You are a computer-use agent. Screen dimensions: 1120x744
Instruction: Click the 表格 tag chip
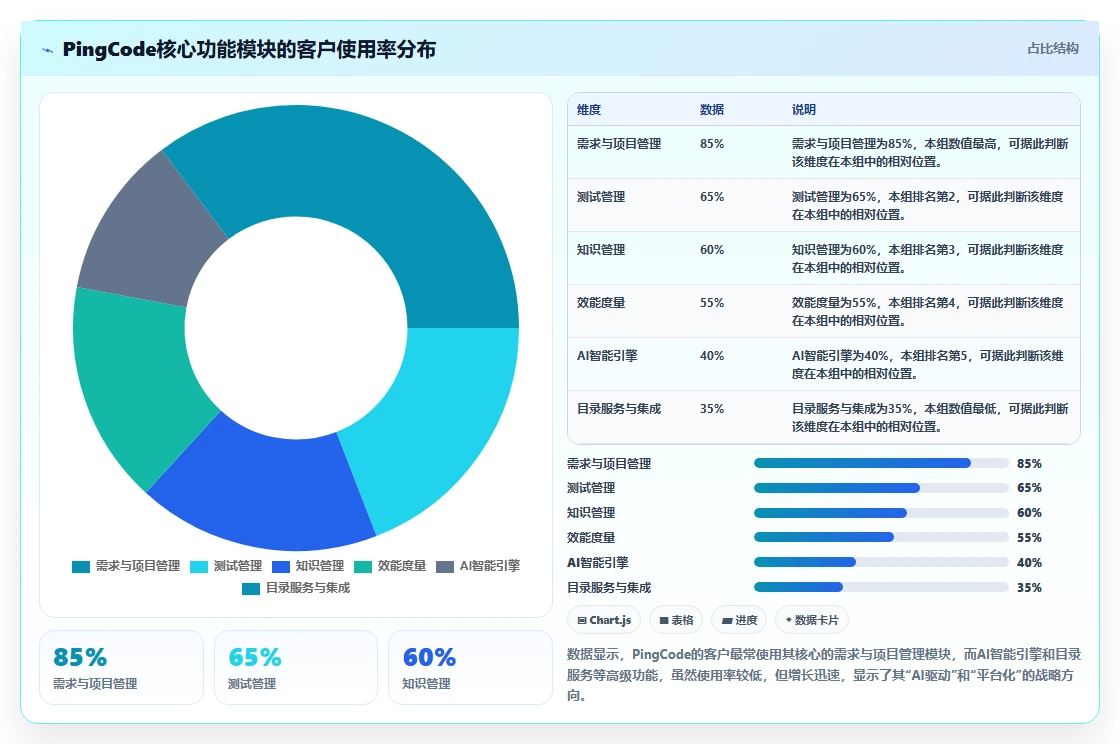click(x=676, y=620)
